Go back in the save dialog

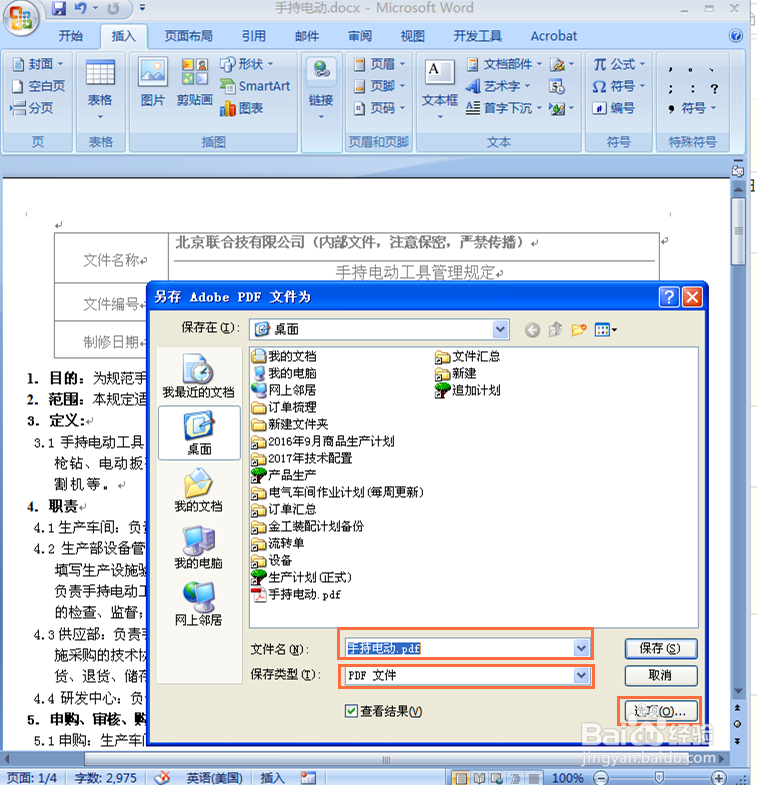point(532,329)
